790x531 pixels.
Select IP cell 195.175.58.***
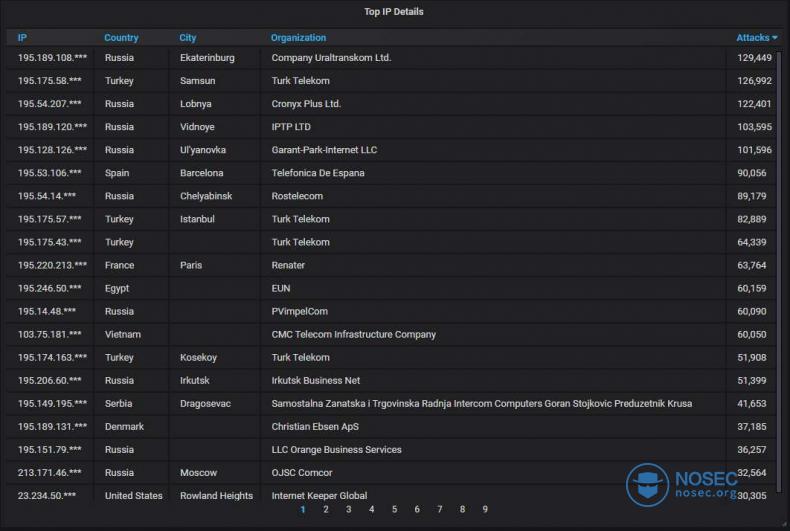(x=49, y=81)
